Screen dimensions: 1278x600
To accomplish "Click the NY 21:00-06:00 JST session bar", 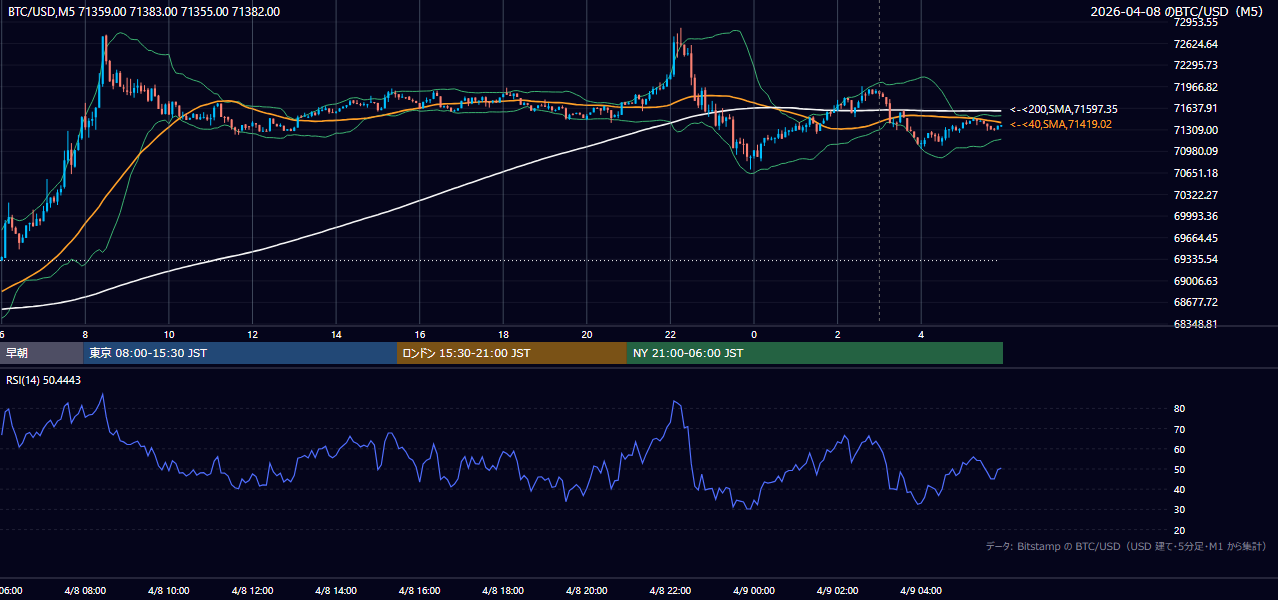I will [x=815, y=353].
